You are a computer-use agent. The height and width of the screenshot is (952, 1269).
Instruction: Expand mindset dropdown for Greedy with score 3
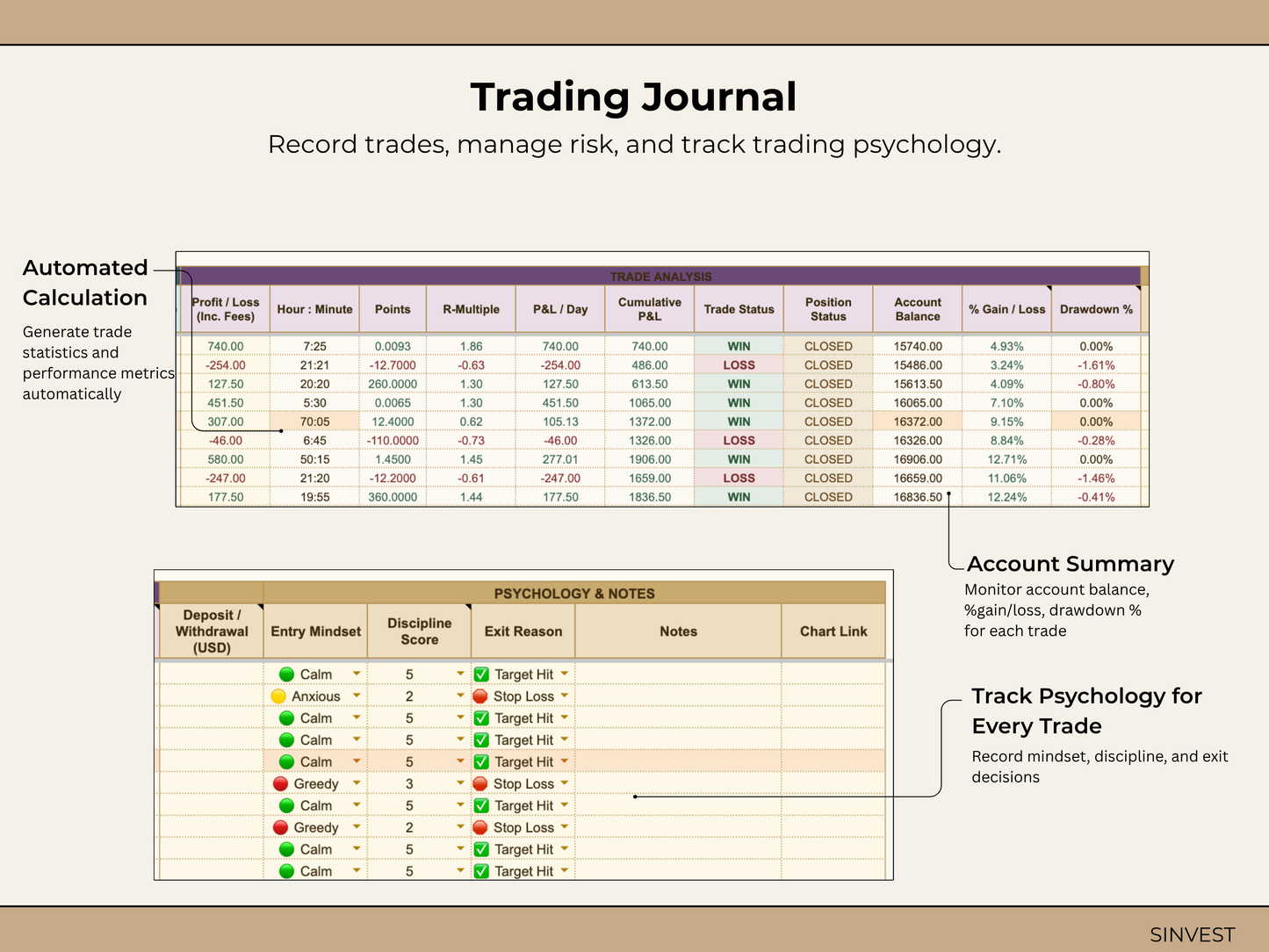pyautogui.click(x=357, y=783)
